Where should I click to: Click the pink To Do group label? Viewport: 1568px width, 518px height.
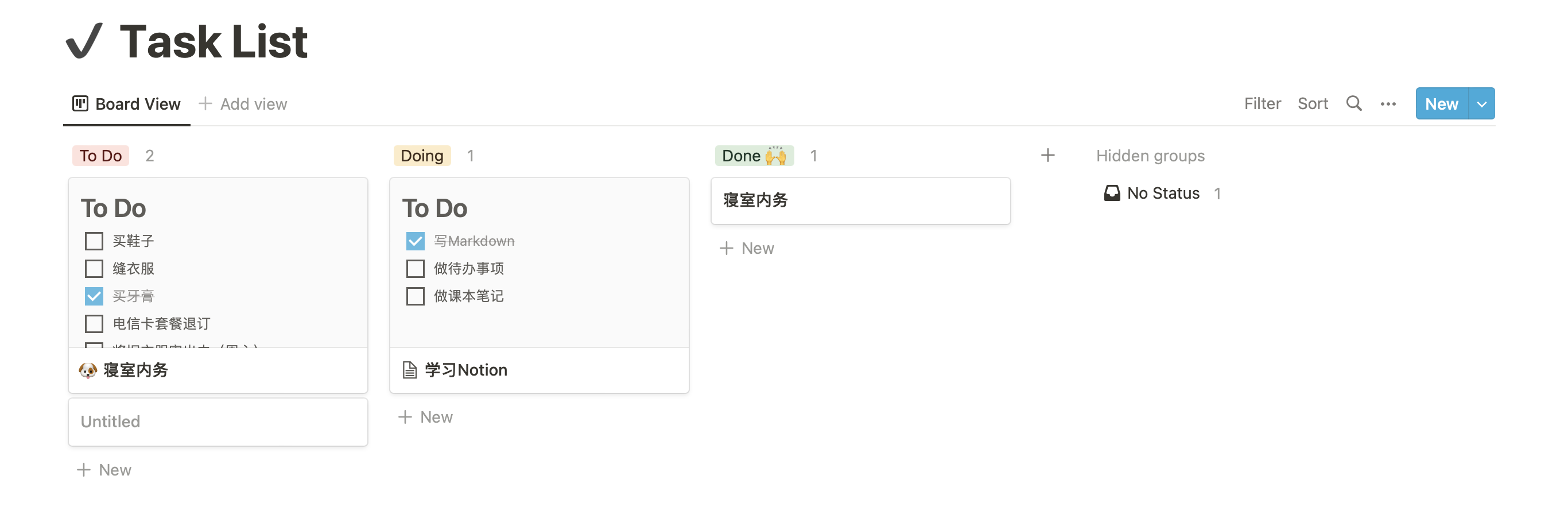tap(100, 156)
